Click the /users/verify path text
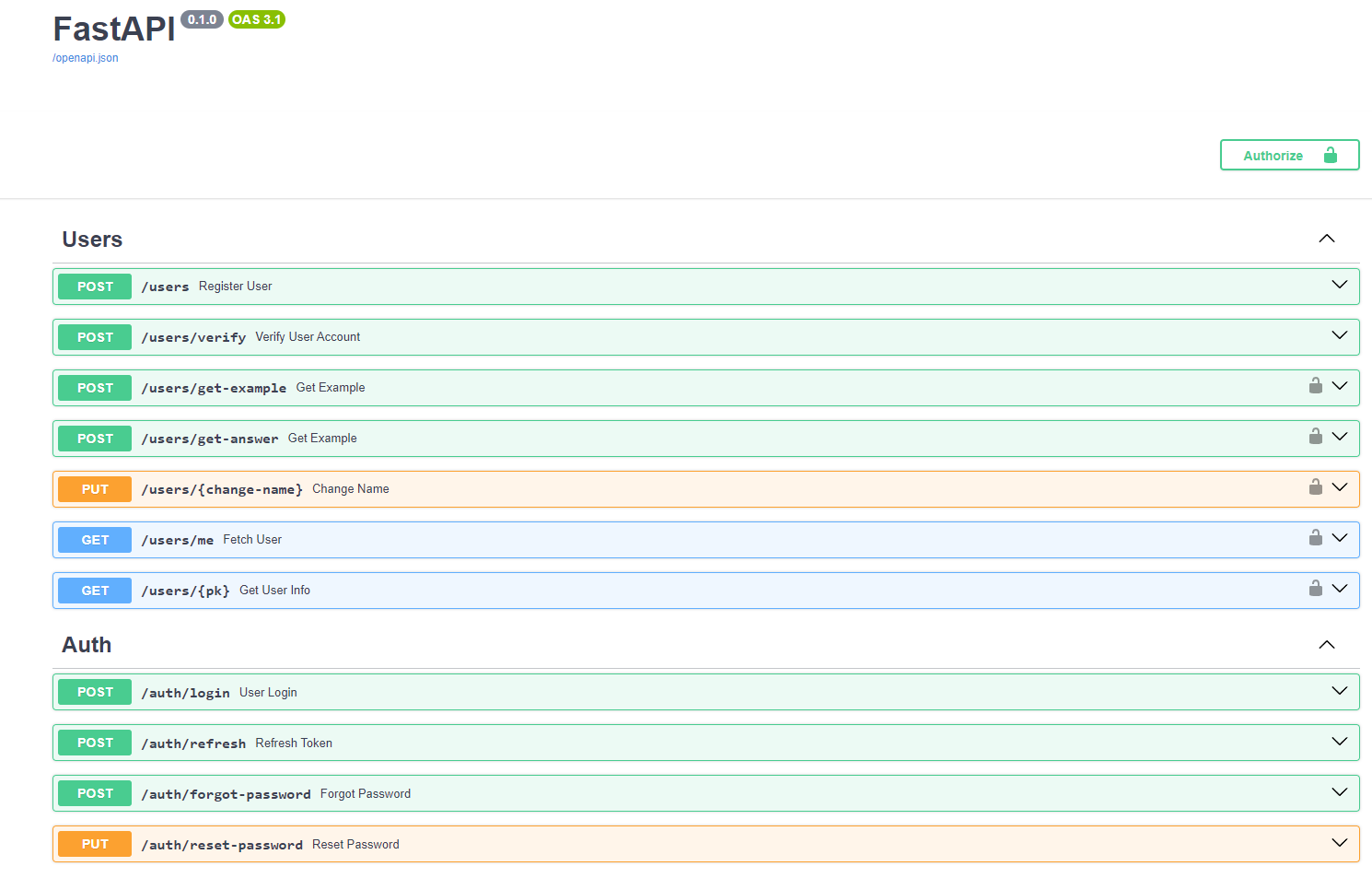Viewport: 1372px width, 878px height. [193, 337]
